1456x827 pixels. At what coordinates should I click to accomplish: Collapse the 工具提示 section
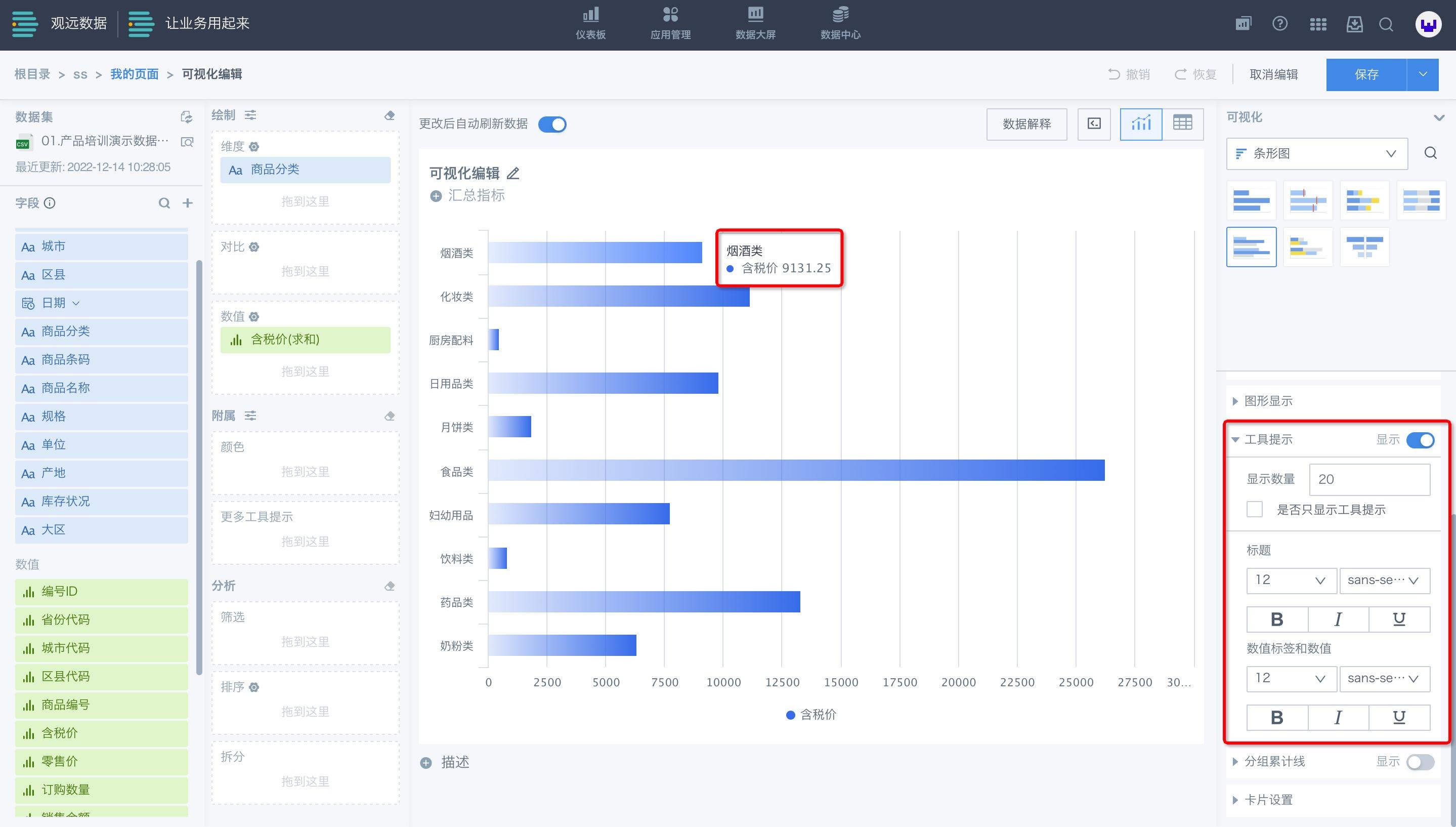(x=1235, y=440)
